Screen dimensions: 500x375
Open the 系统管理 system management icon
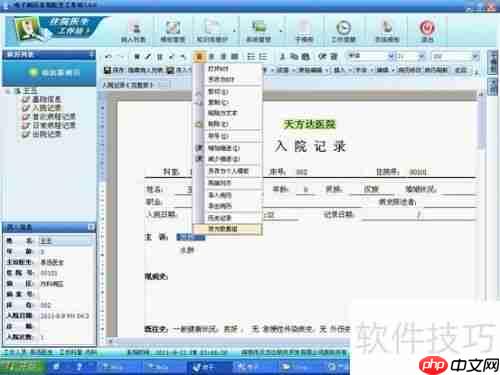[259, 32]
